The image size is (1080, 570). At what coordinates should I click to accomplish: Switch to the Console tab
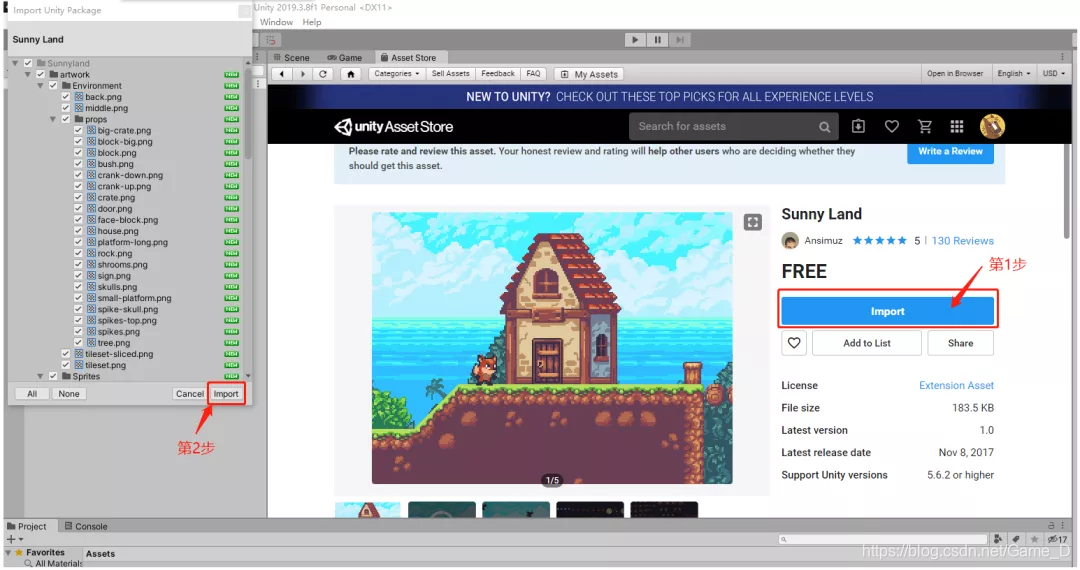tap(86, 526)
